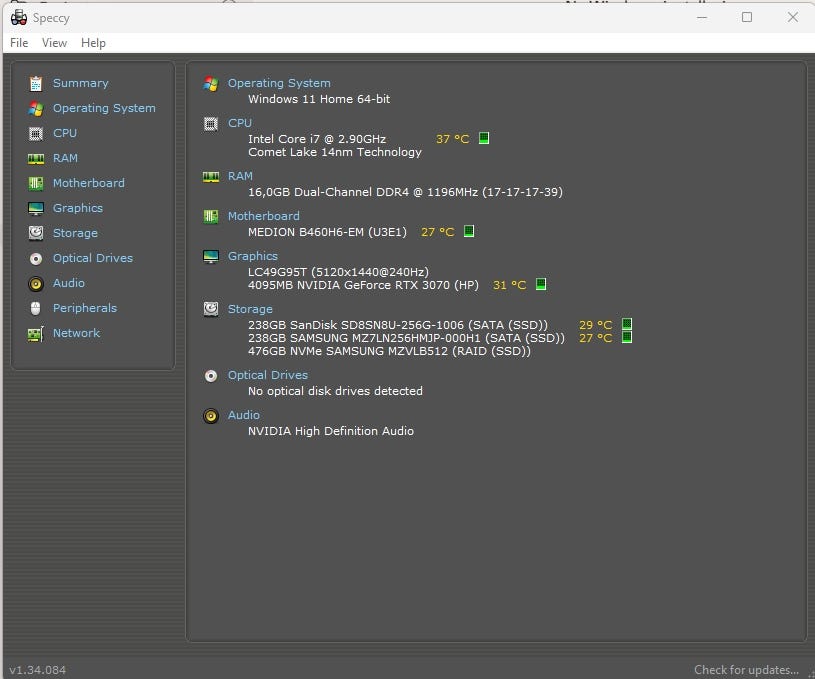The height and width of the screenshot is (679, 815).
Task: Click the Motherboard icon in main panel
Action: coord(211,216)
